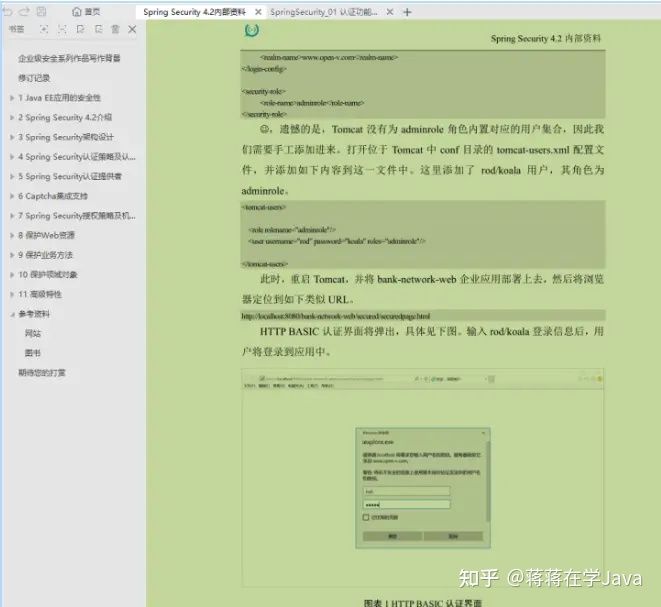
Task: Expand chapter 9 保护业务方法
Action: pos(12,255)
